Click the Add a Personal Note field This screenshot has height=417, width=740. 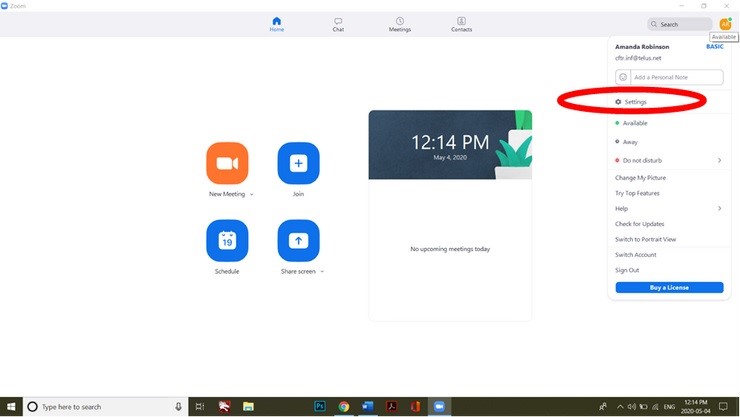tap(677, 77)
